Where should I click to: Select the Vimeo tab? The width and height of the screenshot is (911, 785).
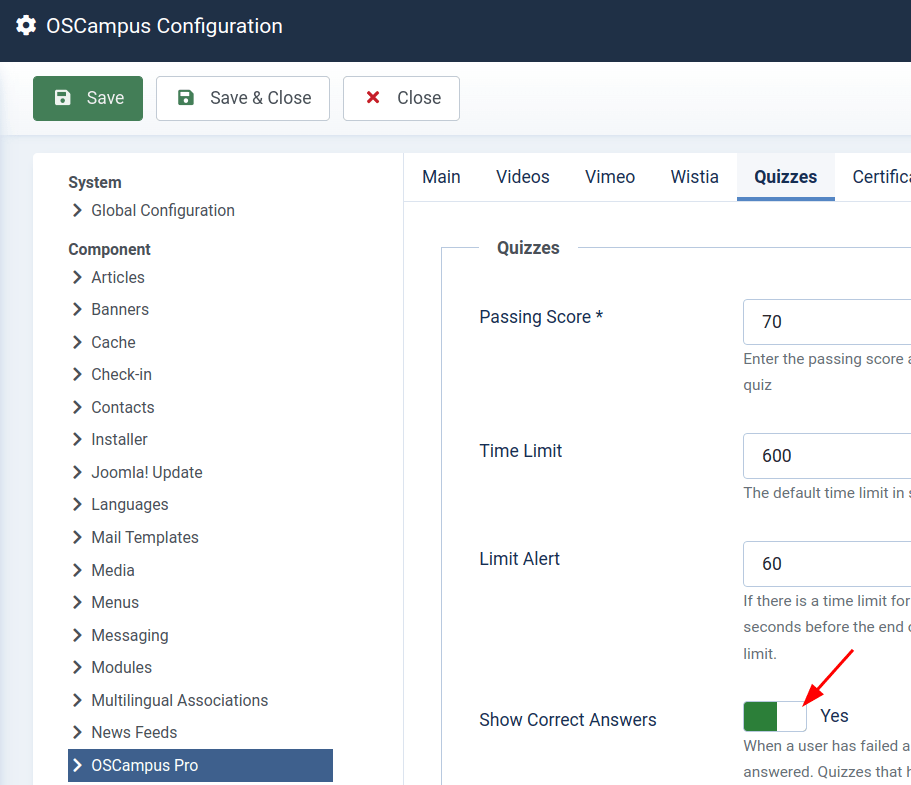tap(609, 177)
